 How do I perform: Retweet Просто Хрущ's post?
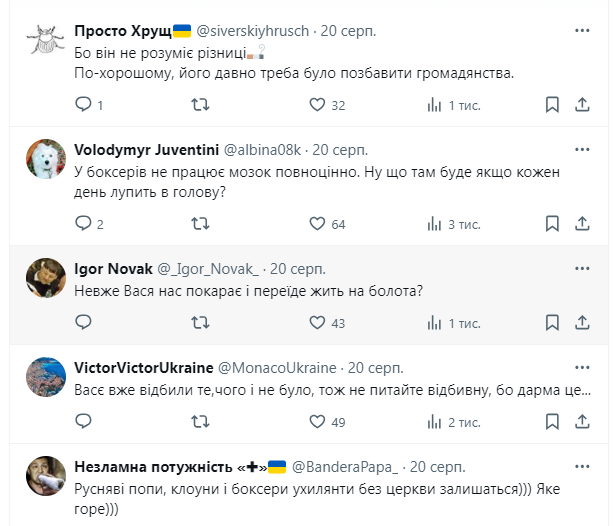(200, 104)
